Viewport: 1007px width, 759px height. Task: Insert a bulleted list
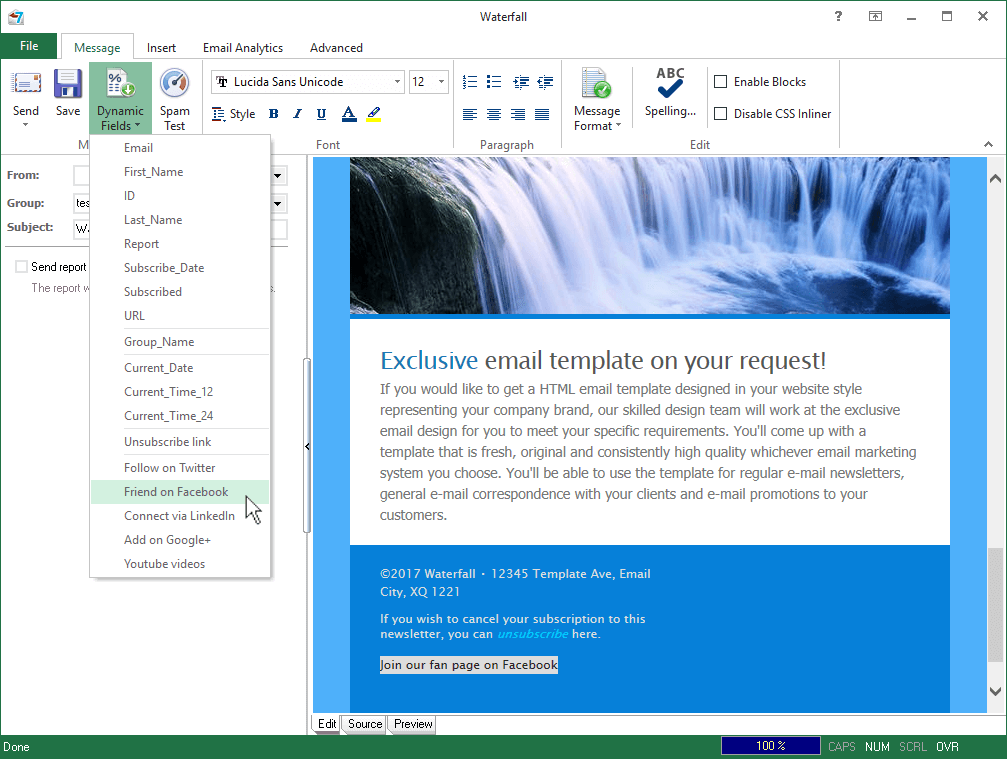point(494,82)
